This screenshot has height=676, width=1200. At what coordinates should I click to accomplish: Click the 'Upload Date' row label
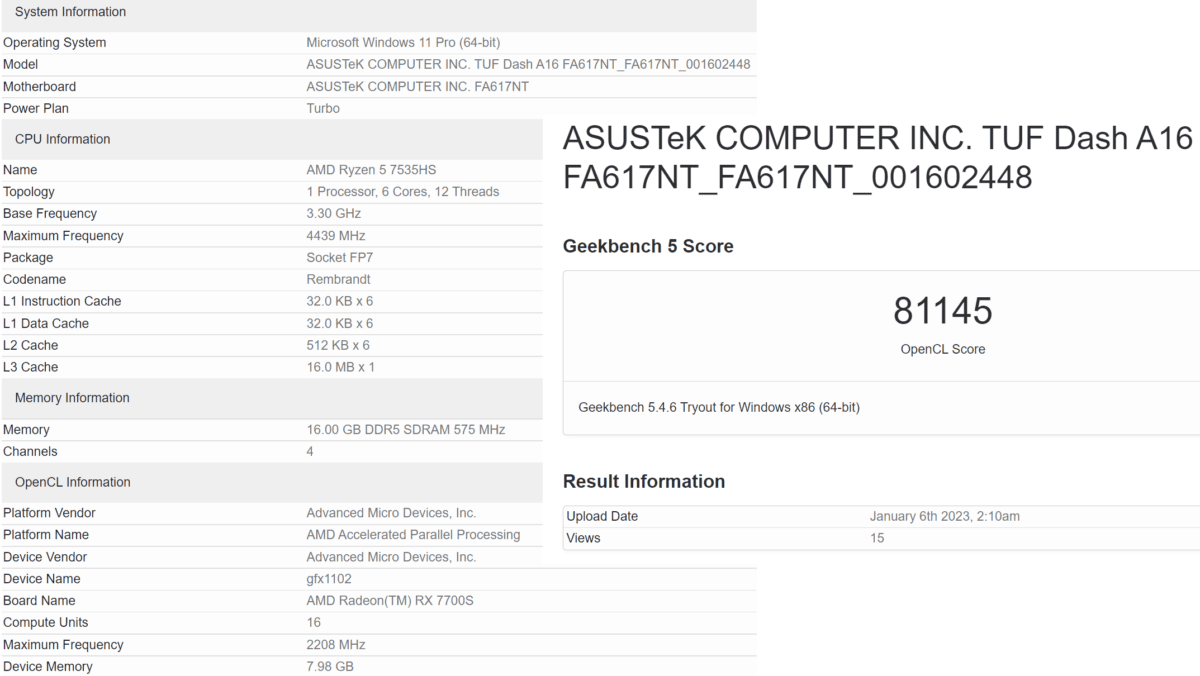coord(602,517)
